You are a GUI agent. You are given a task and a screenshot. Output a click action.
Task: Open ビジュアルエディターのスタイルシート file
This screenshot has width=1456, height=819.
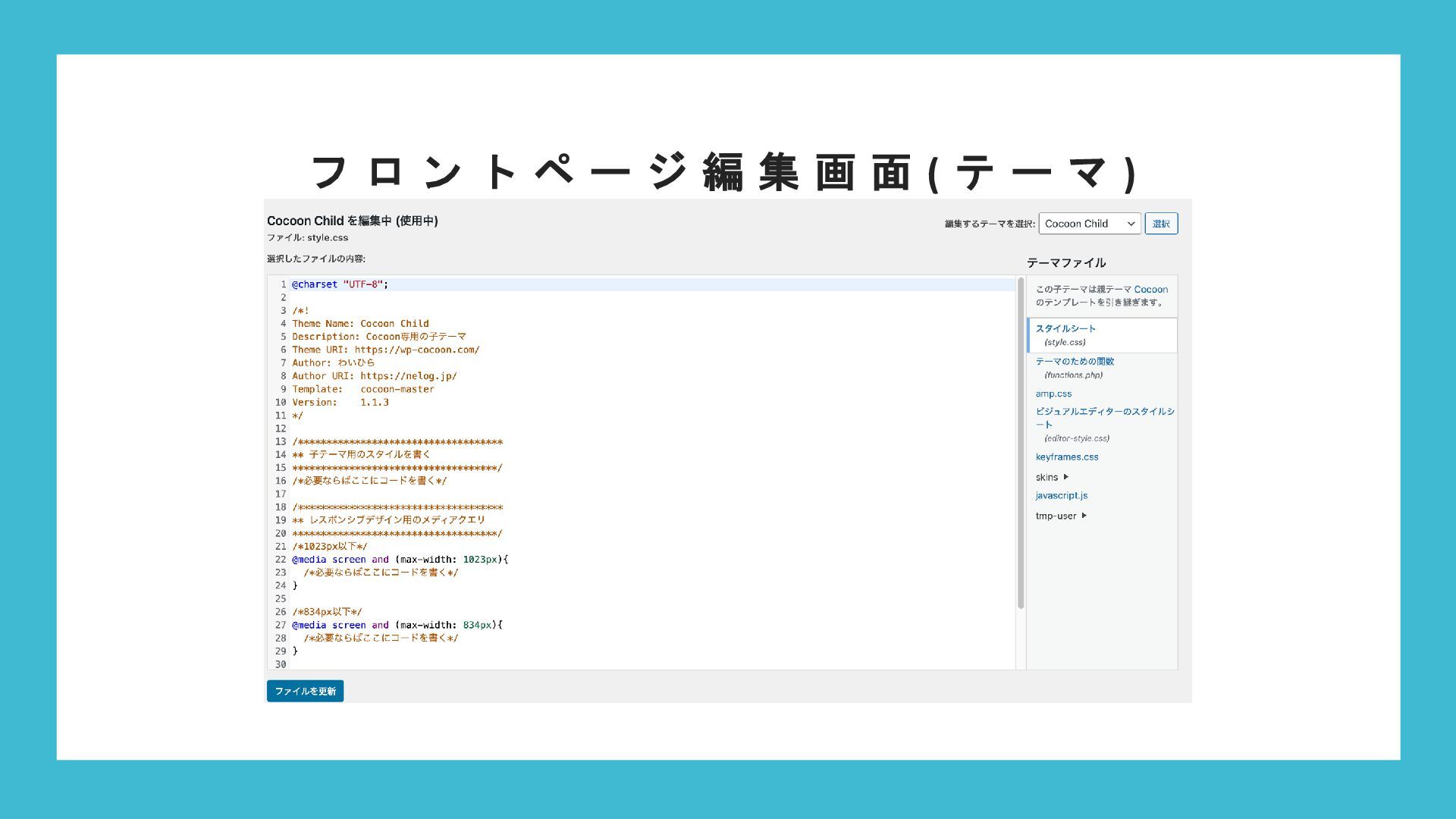[1104, 412]
